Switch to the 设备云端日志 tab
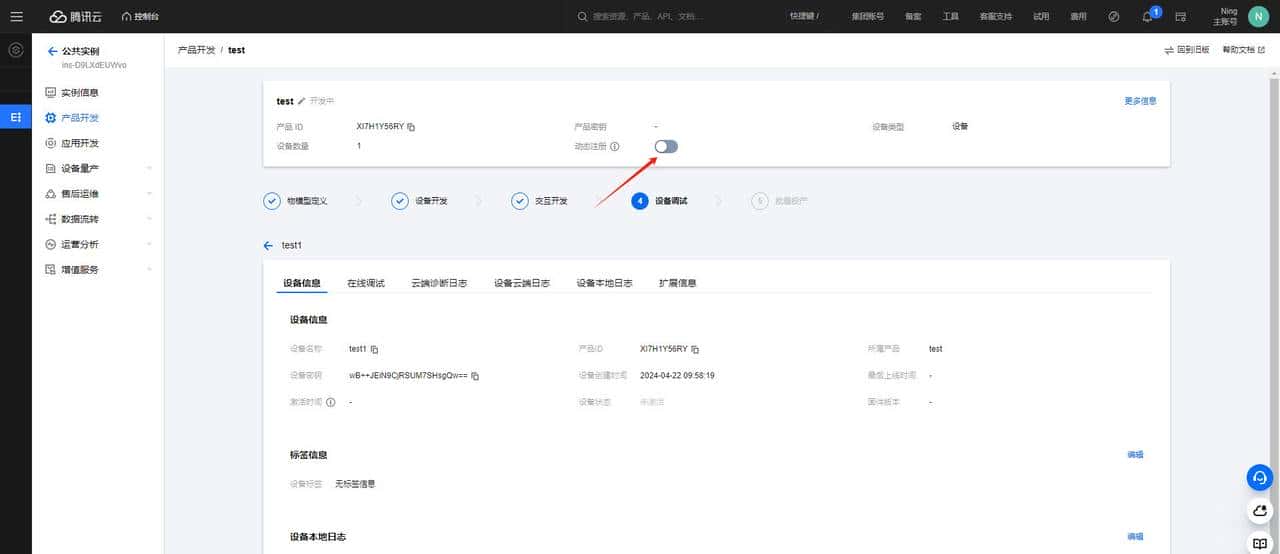The image size is (1280, 554). (x=522, y=283)
